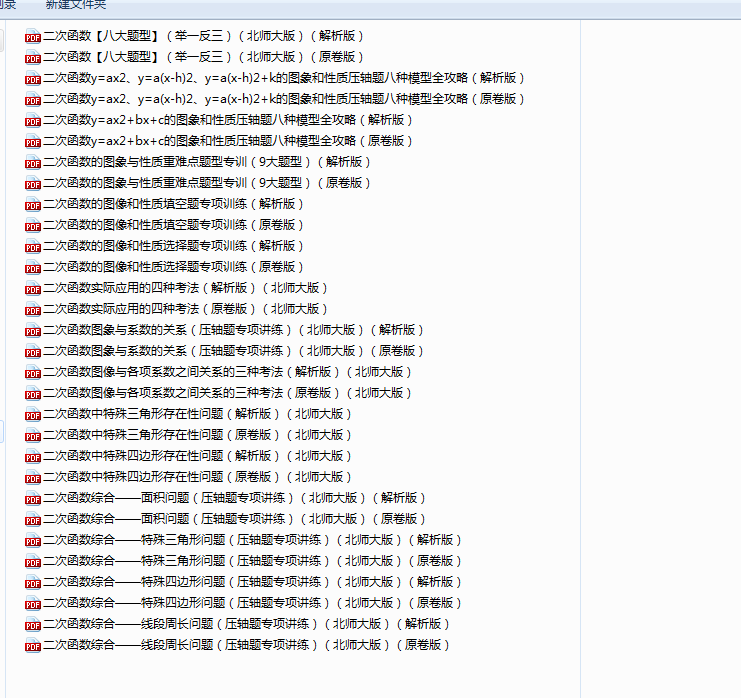741x698 pixels.
Task: Click PDF icon of 重难点题型专训(9大题型) 解析版
Action: pyautogui.click(x=33, y=162)
